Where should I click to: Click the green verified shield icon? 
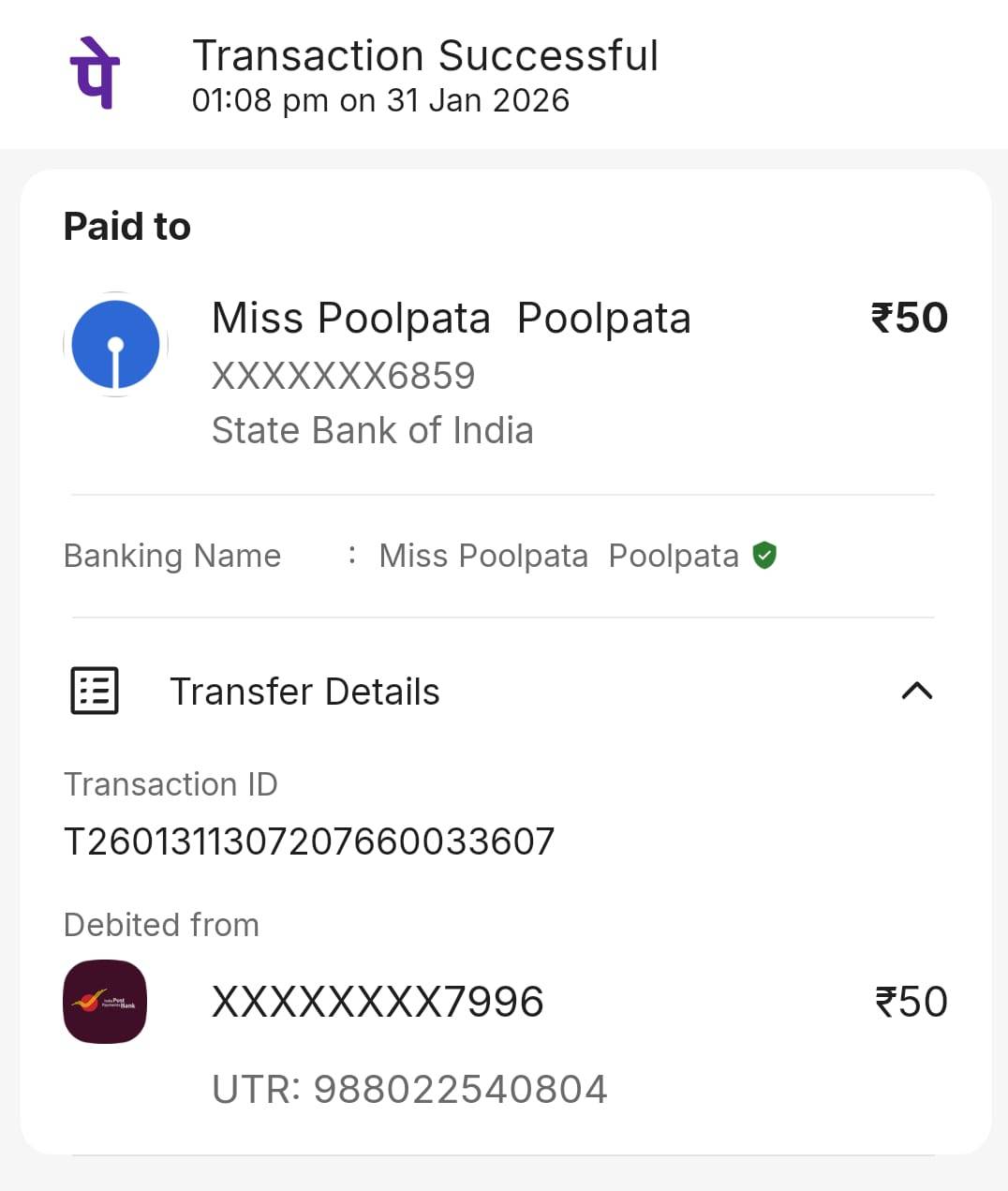point(764,556)
